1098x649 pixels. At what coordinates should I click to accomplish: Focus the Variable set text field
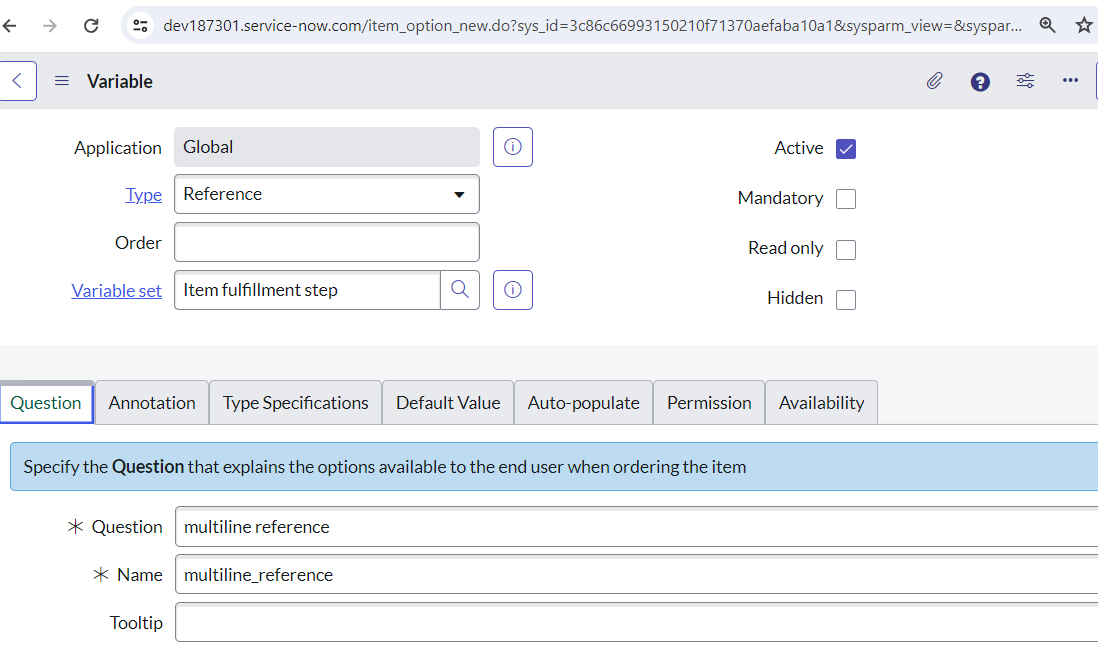point(307,290)
